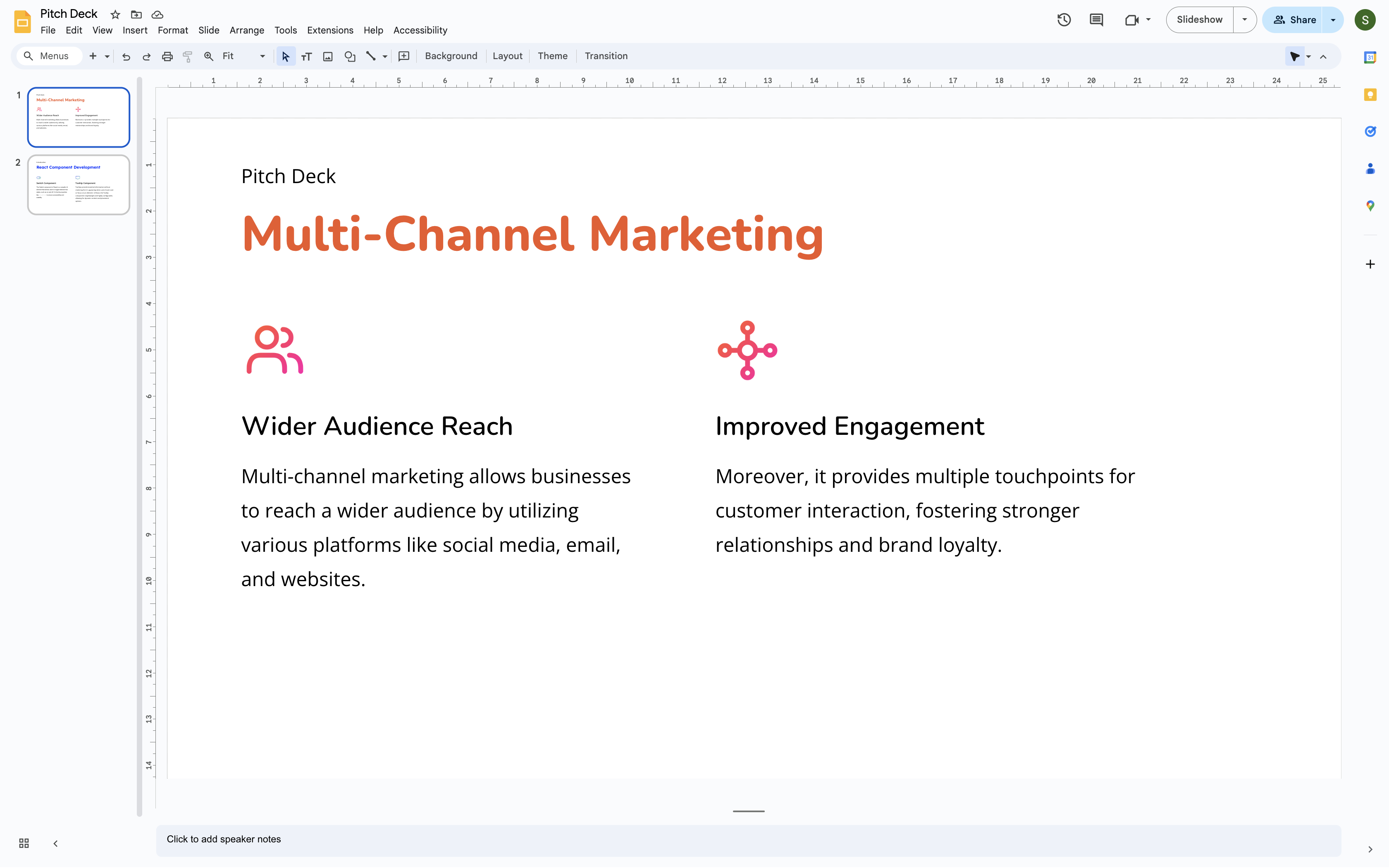Open the pointer mode dropdown arrow
1389x868 pixels.
[x=1308, y=56]
